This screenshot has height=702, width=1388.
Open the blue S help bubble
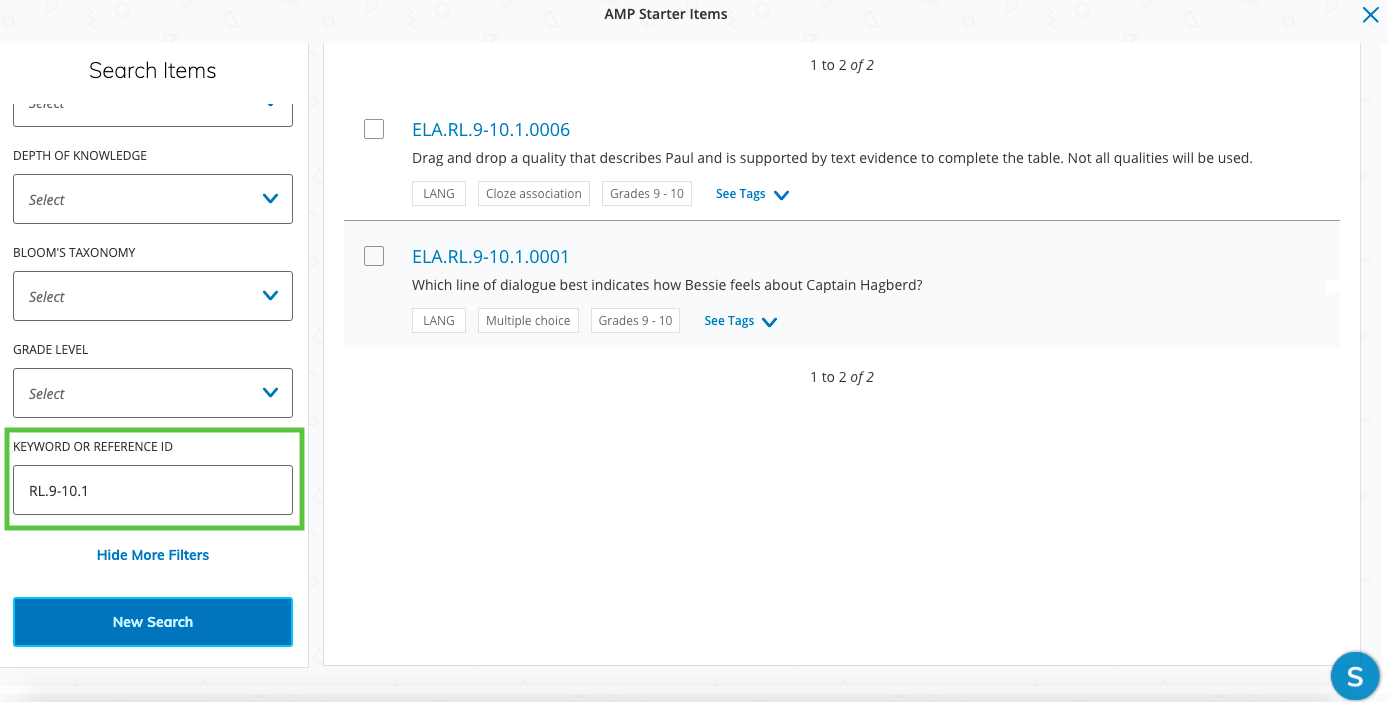[x=1355, y=676]
